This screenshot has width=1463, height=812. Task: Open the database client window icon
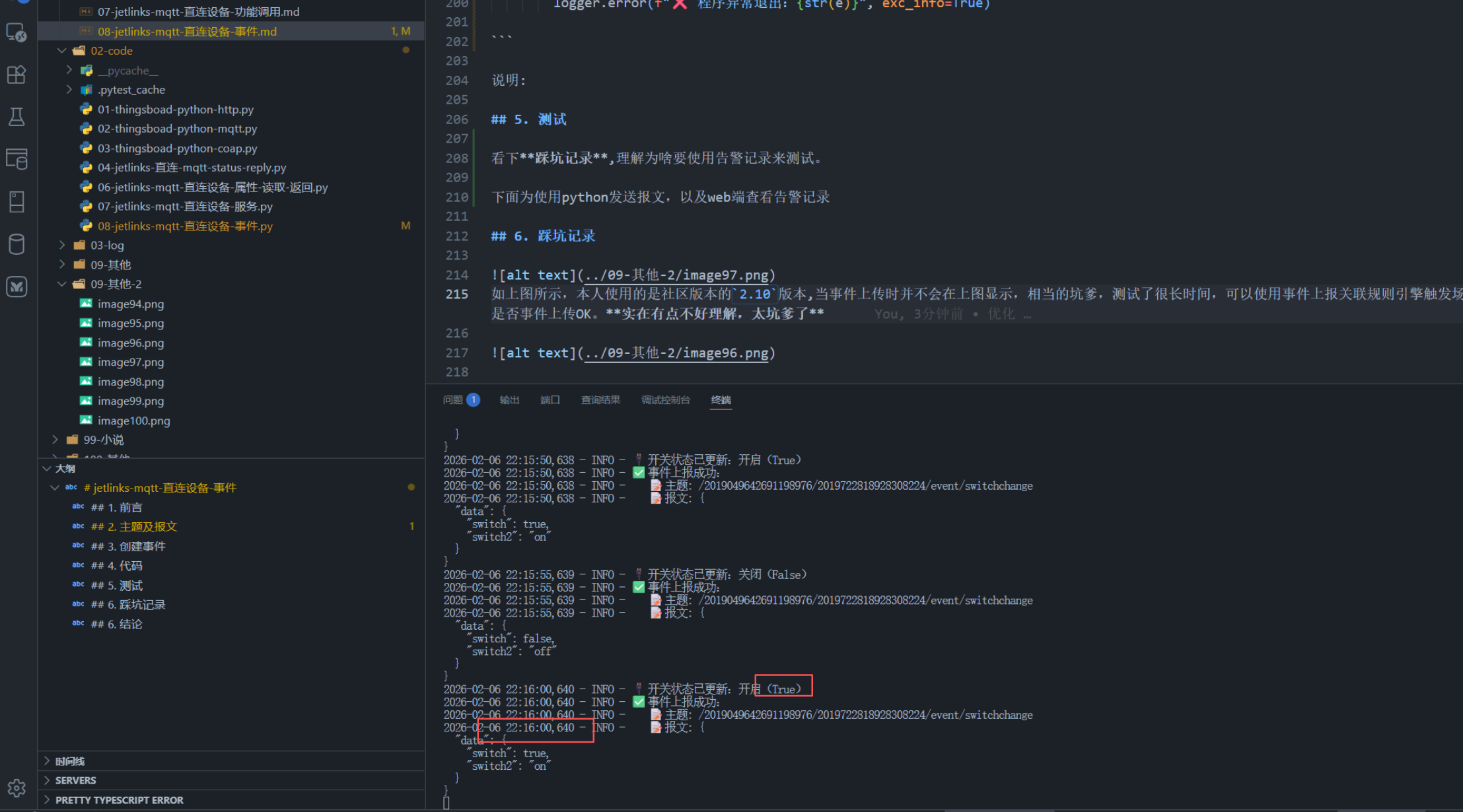[x=17, y=159]
